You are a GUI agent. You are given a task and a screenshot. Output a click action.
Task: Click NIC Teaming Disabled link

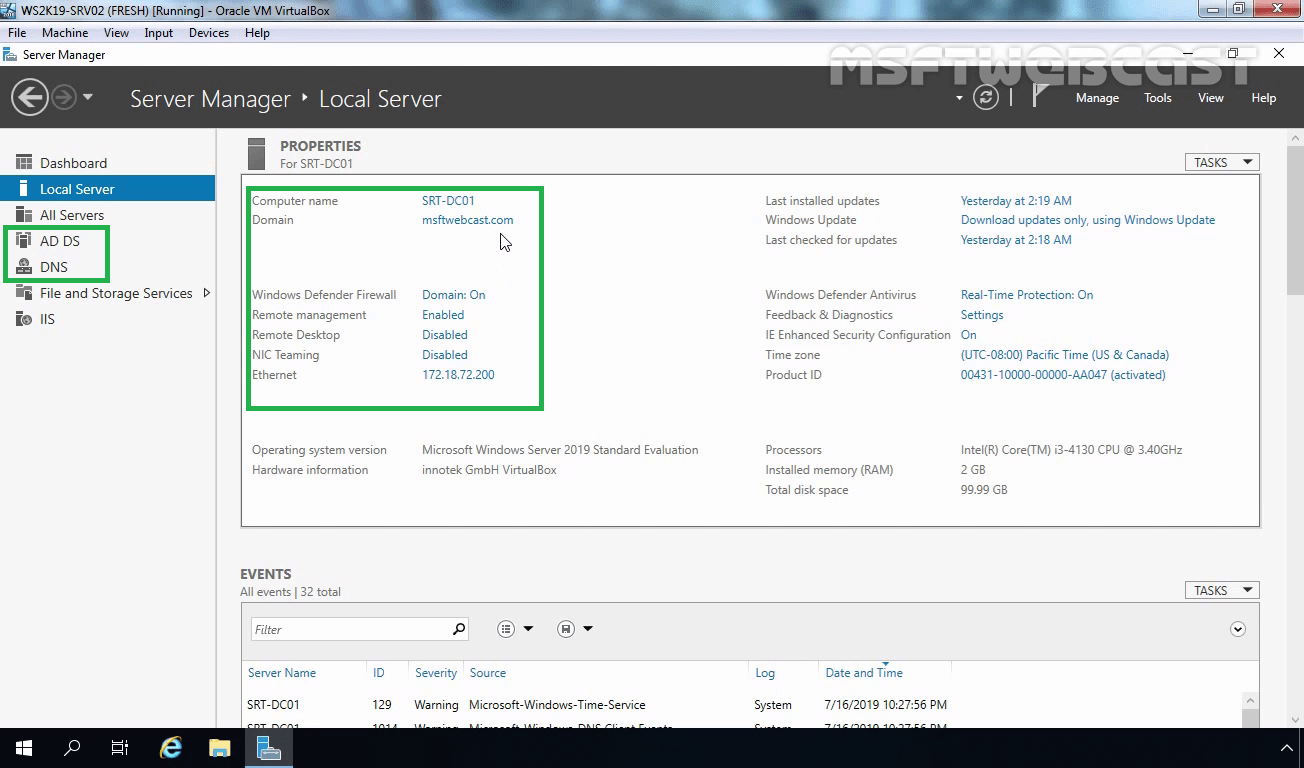(x=445, y=355)
